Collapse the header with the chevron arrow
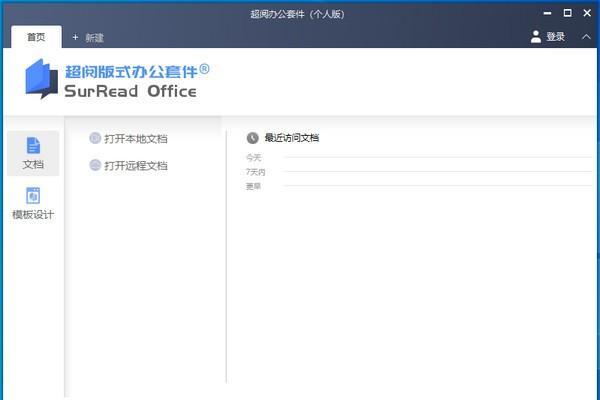The width and height of the screenshot is (600, 400). pos(585,37)
